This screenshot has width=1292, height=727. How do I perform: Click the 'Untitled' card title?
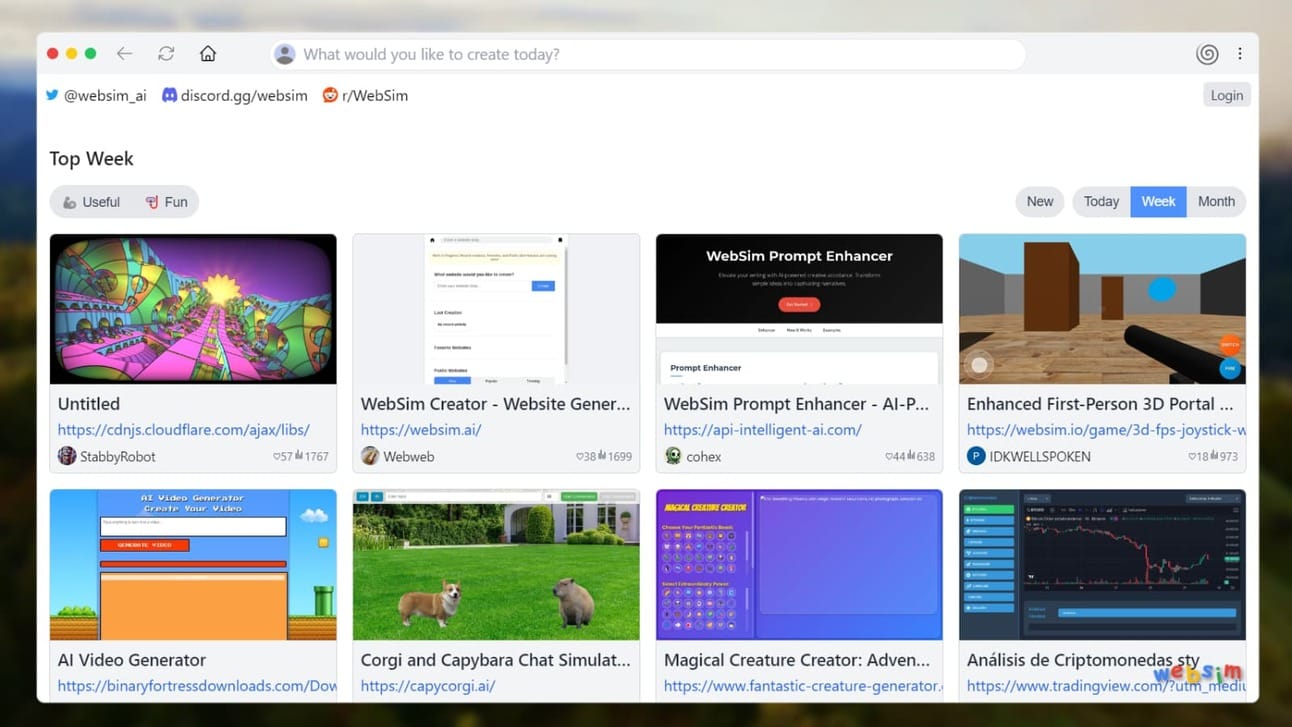point(89,404)
